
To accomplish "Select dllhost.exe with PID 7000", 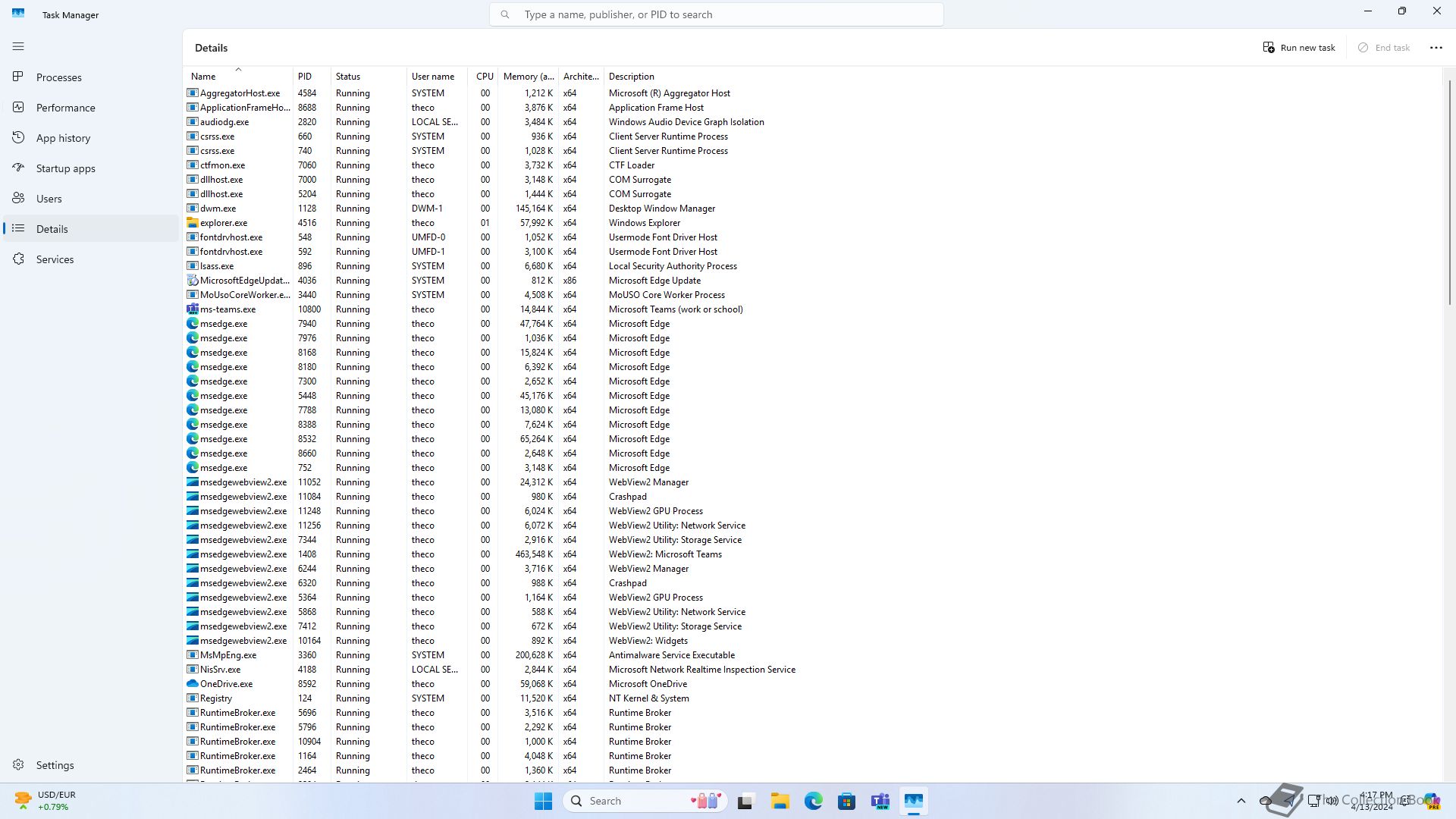I will [811, 180].
